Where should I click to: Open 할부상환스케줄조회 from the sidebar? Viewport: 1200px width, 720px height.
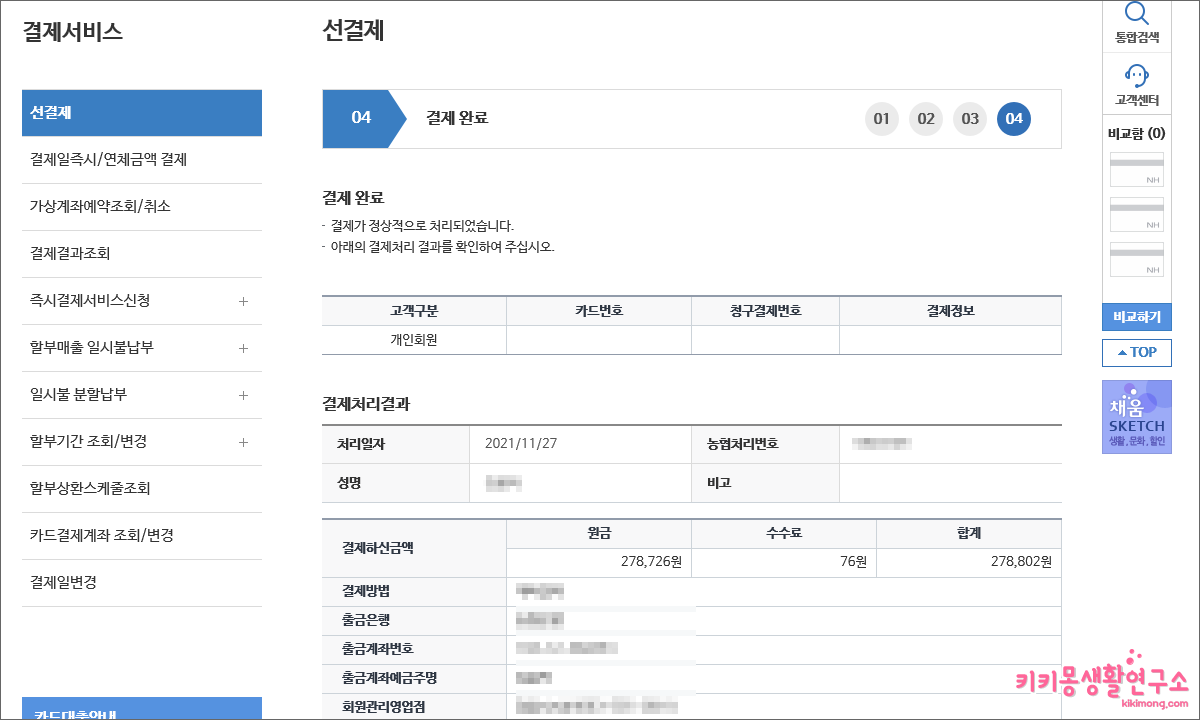coord(141,489)
